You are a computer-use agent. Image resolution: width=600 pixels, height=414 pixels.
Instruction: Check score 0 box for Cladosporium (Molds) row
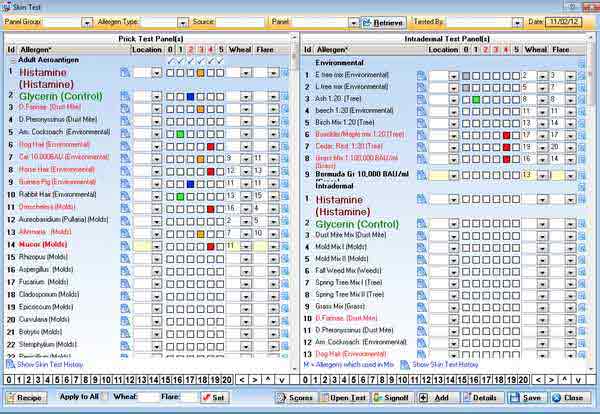[x=170, y=297]
